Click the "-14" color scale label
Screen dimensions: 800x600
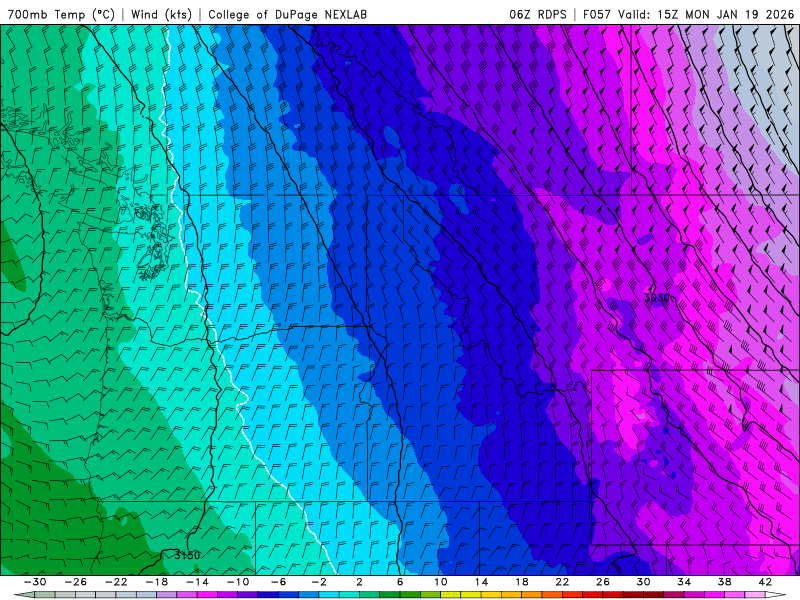pyautogui.click(x=197, y=582)
